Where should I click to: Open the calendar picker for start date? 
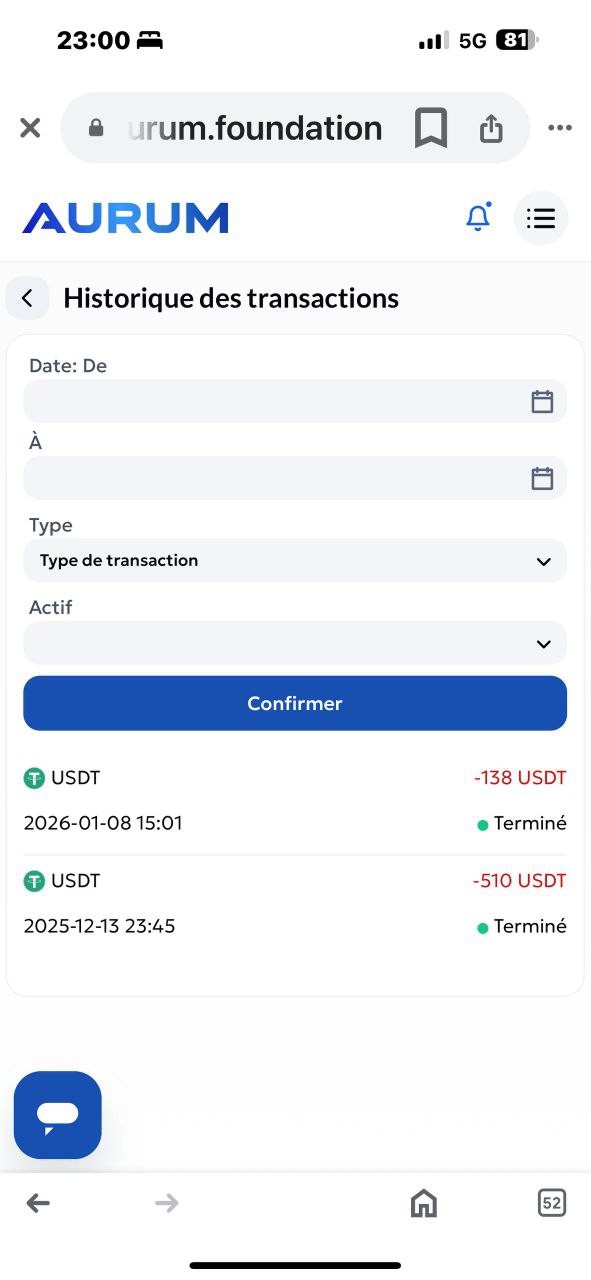tap(542, 401)
